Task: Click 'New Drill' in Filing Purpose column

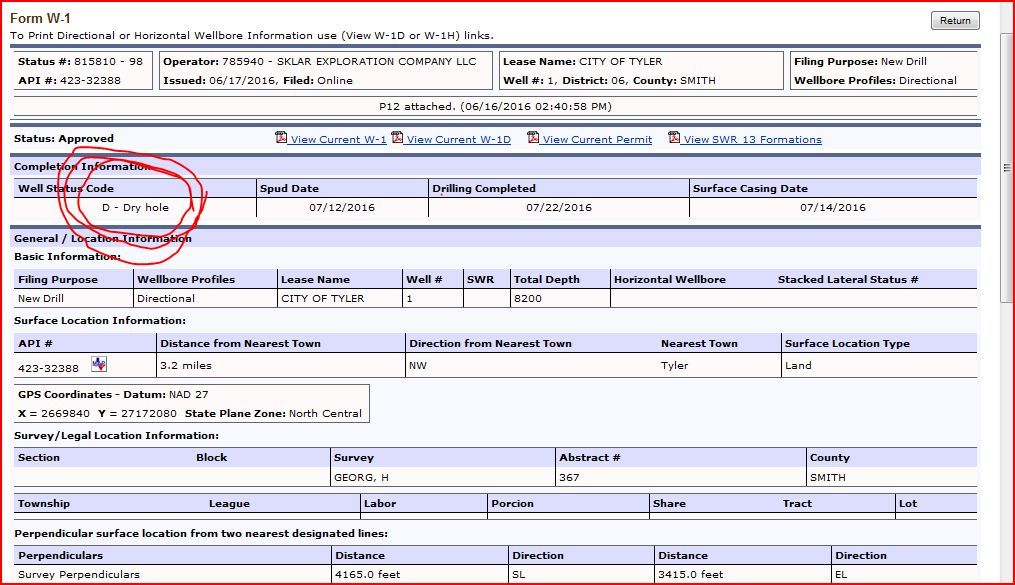Action: [x=41, y=298]
